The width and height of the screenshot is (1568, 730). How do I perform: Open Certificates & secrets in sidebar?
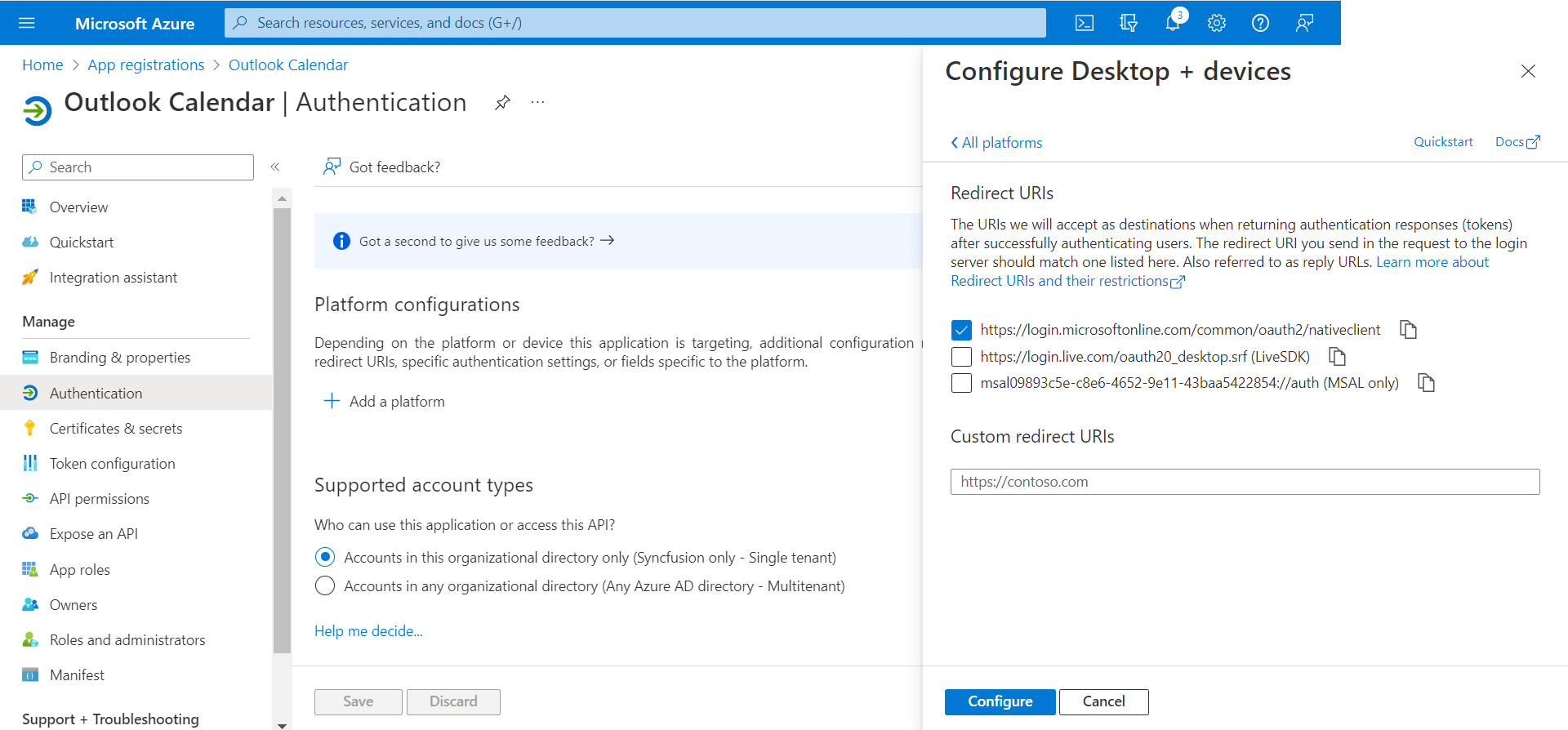click(x=115, y=429)
